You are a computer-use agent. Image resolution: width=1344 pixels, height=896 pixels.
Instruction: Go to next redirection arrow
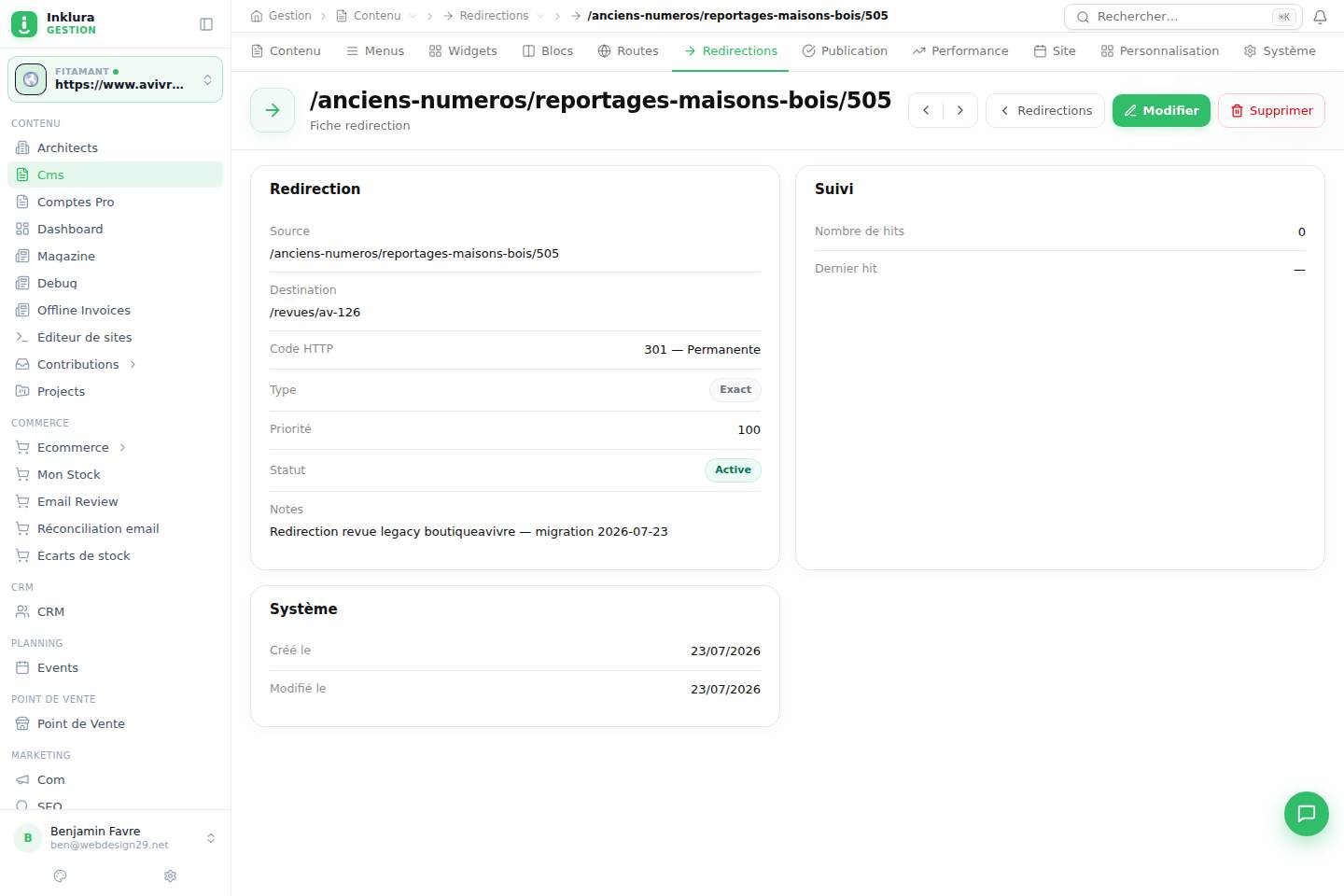[x=960, y=110]
